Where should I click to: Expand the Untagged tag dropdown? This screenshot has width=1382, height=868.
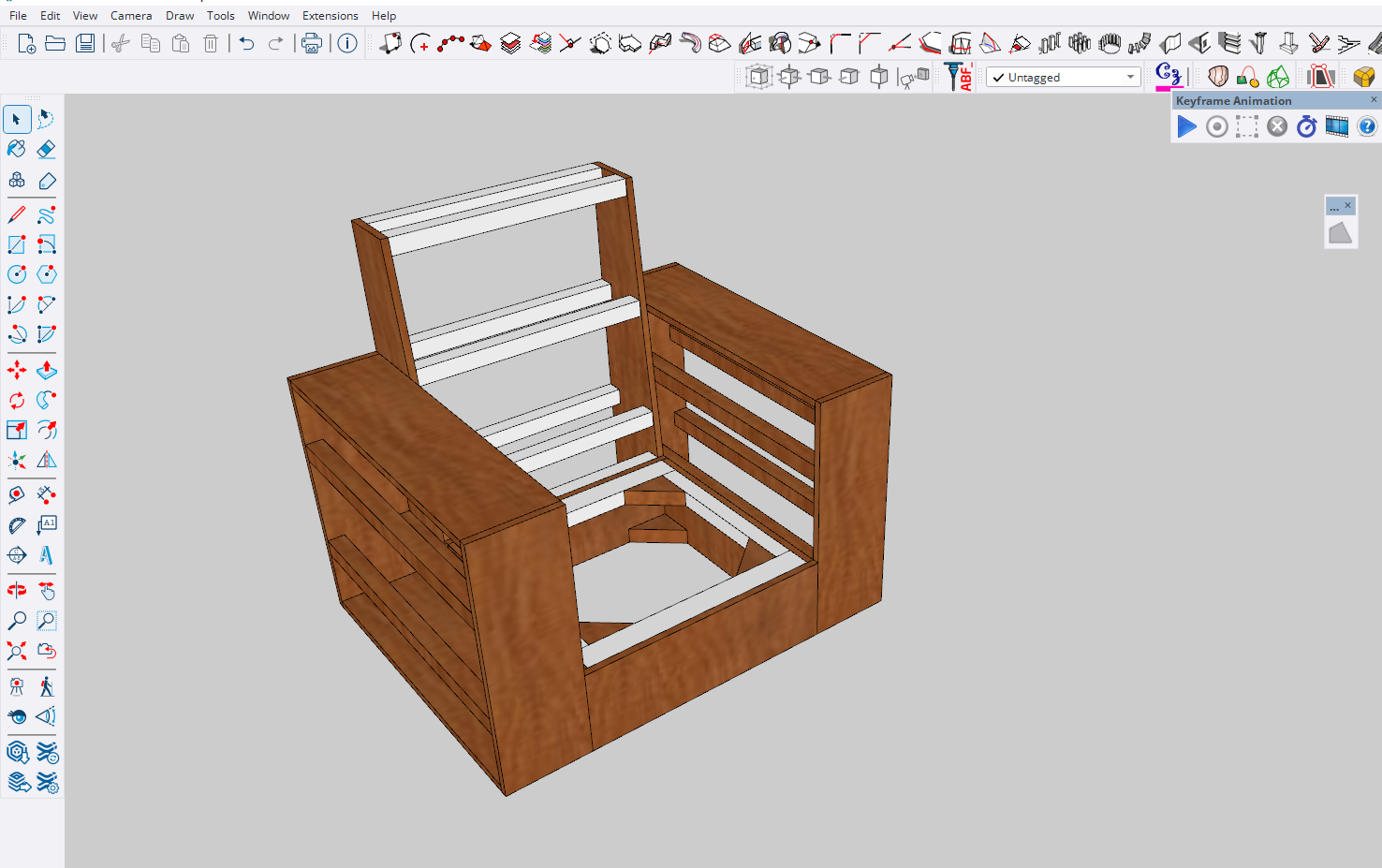pyautogui.click(x=1130, y=78)
